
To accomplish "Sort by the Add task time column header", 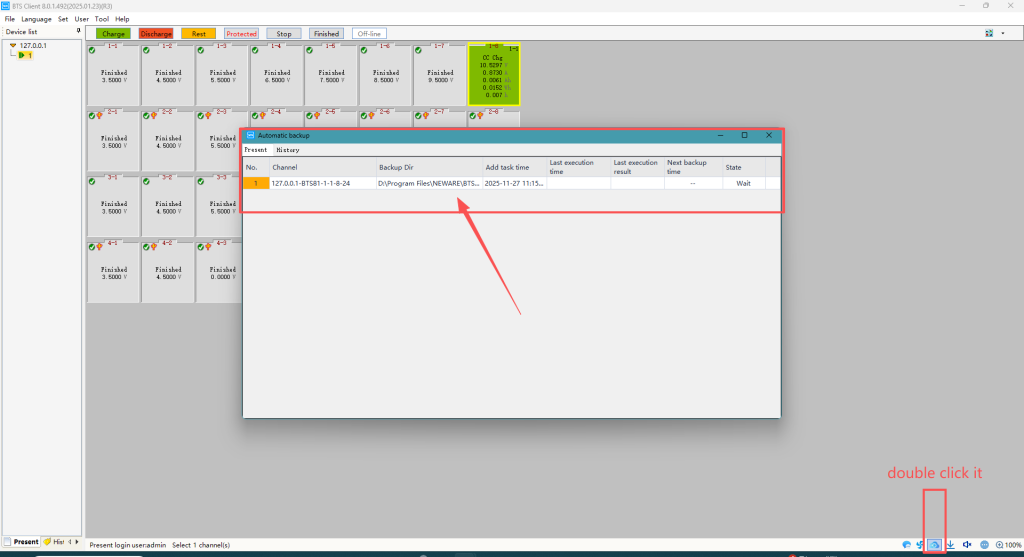I will (x=515, y=167).
